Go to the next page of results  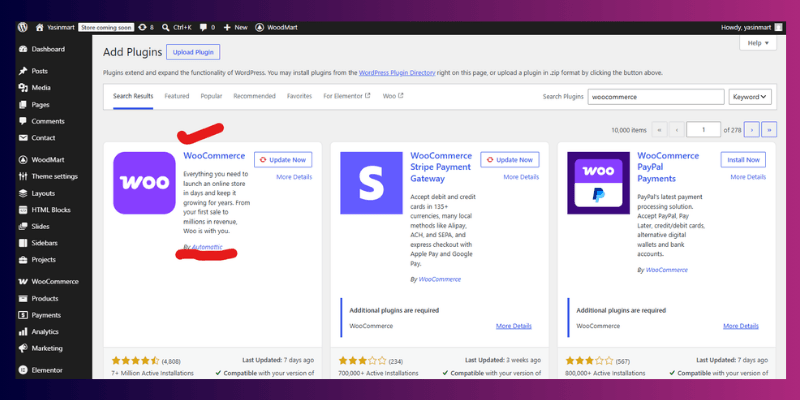752,130
